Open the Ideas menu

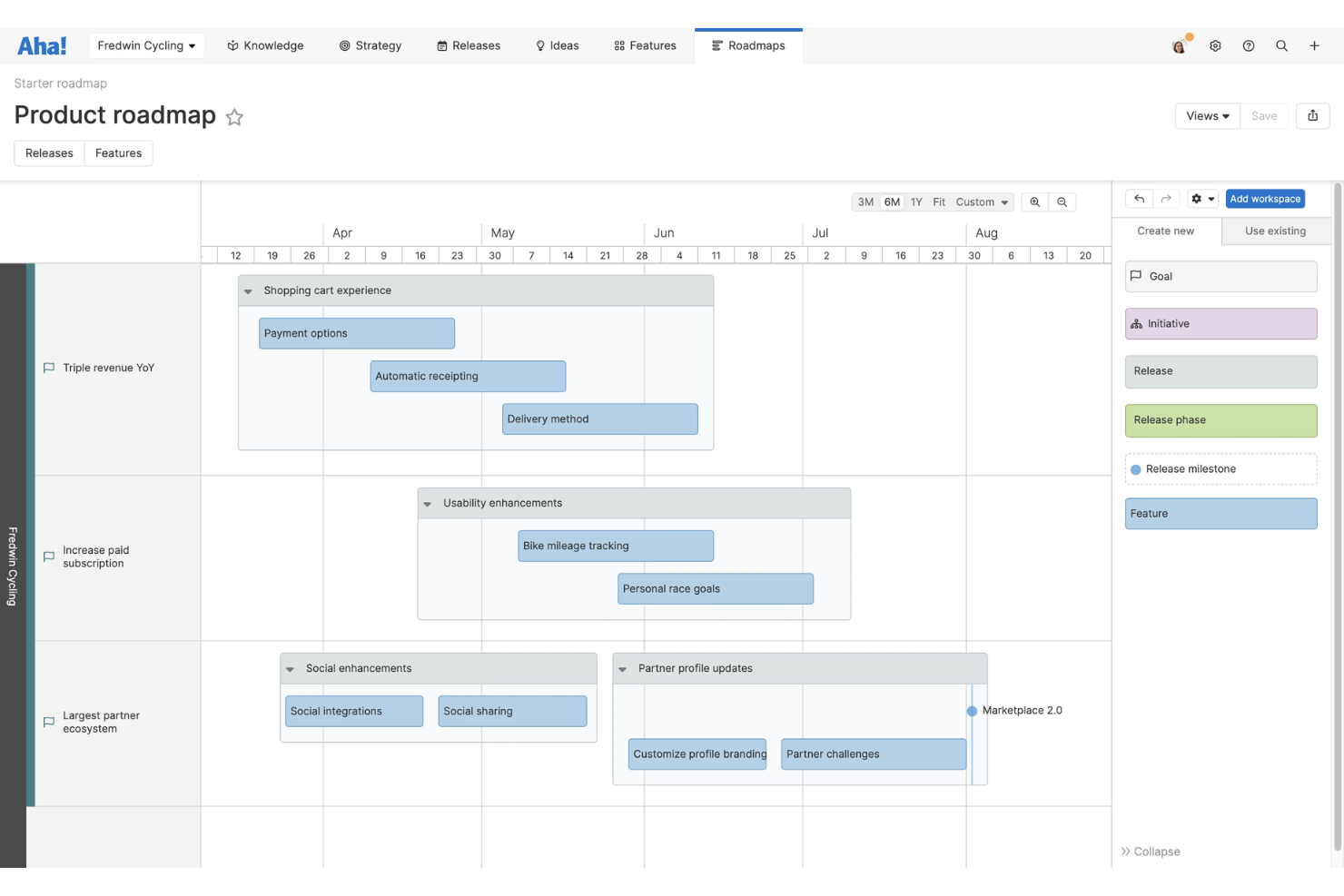click(557, 45)
